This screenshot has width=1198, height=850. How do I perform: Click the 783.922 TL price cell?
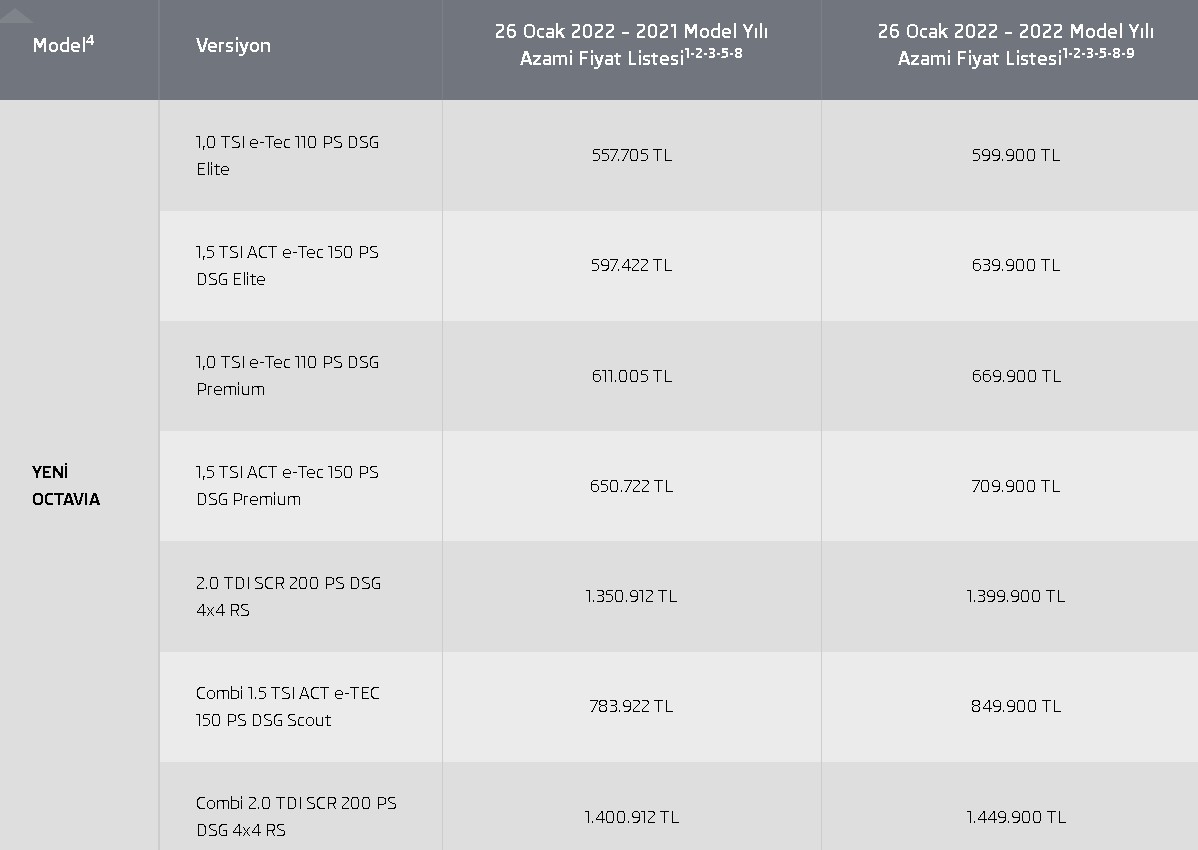click(631, 706)
